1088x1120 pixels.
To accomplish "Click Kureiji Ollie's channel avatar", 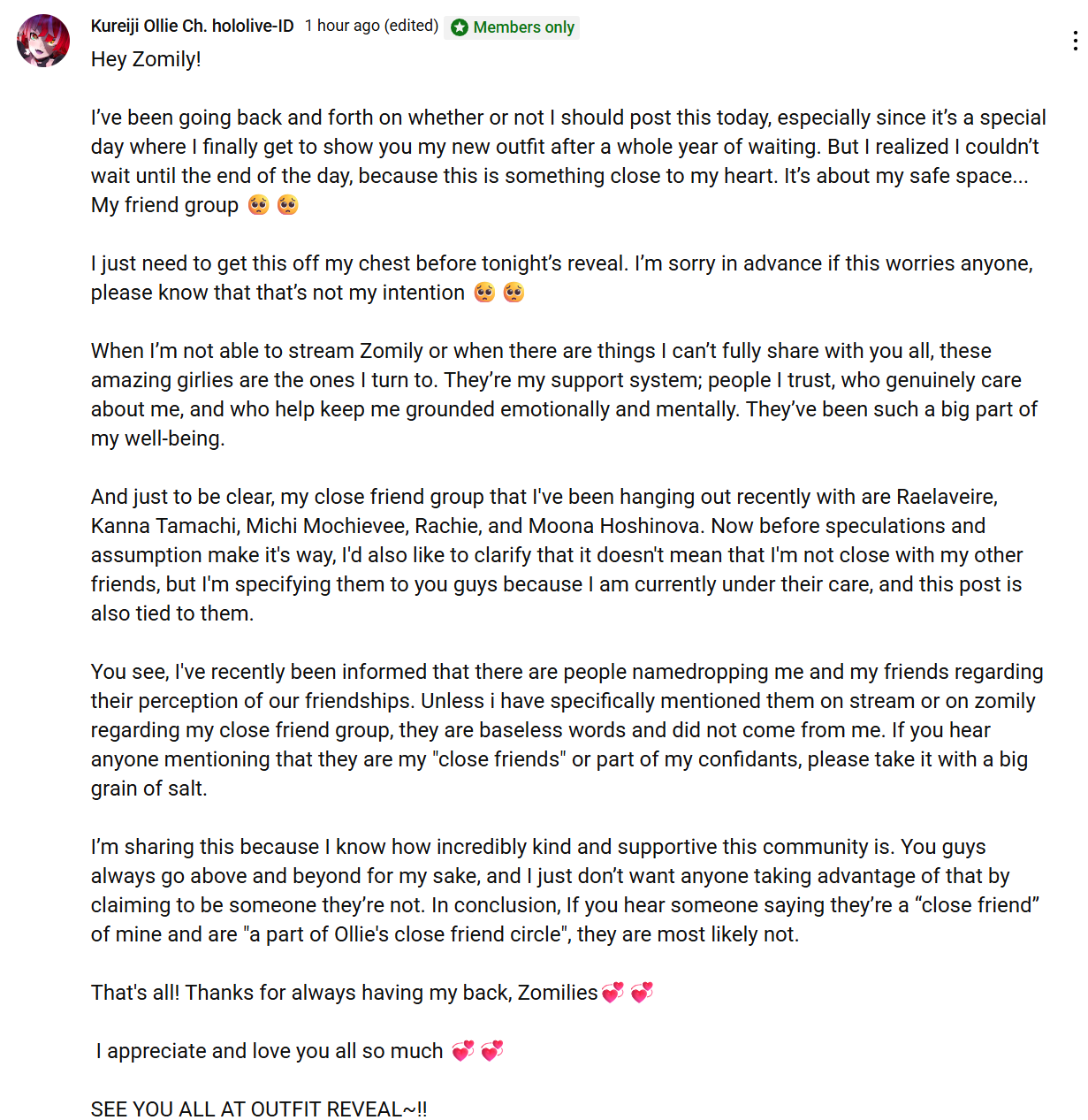I will point(43,41).
